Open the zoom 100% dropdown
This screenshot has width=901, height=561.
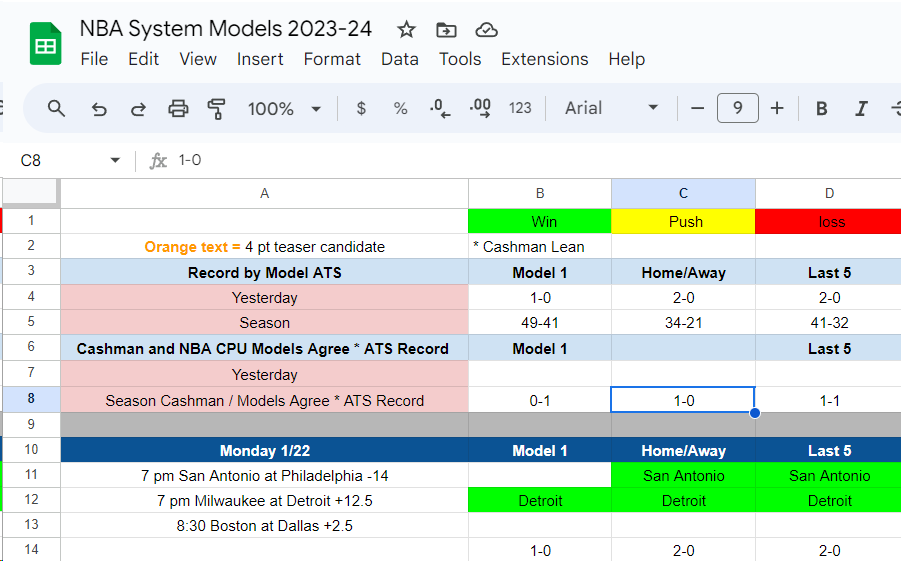[284, 109]
